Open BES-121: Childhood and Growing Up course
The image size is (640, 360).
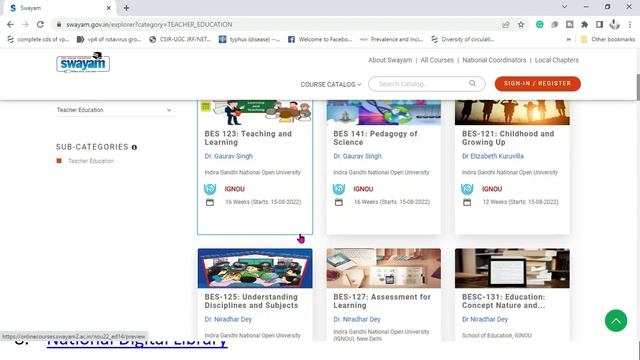click(508, 138)
